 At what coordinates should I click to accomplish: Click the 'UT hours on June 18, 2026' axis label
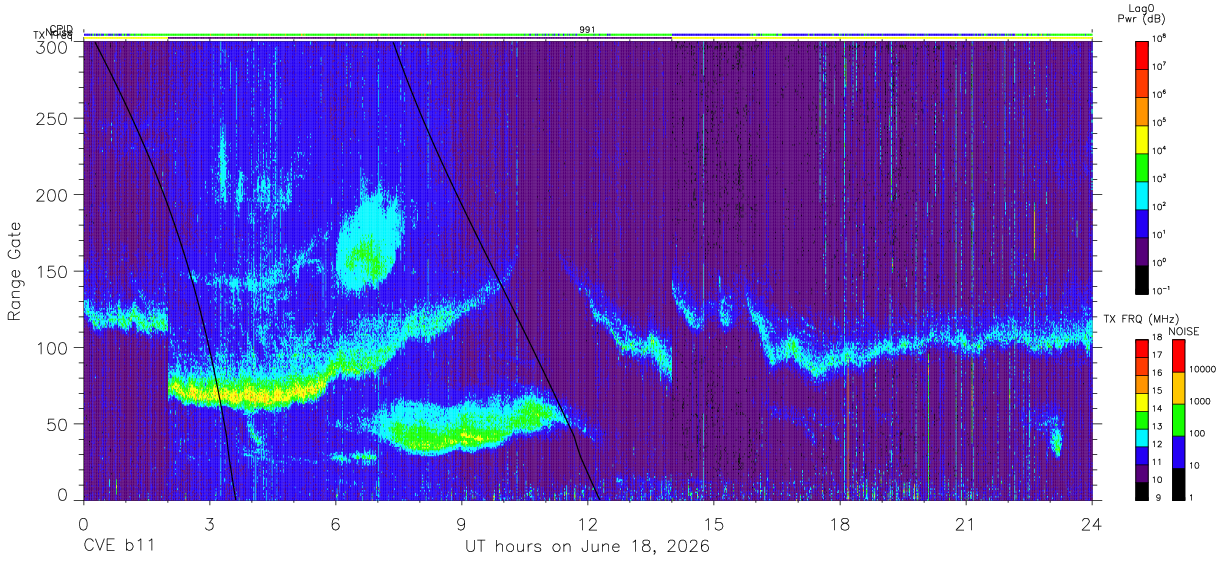[x=587, y=547]
